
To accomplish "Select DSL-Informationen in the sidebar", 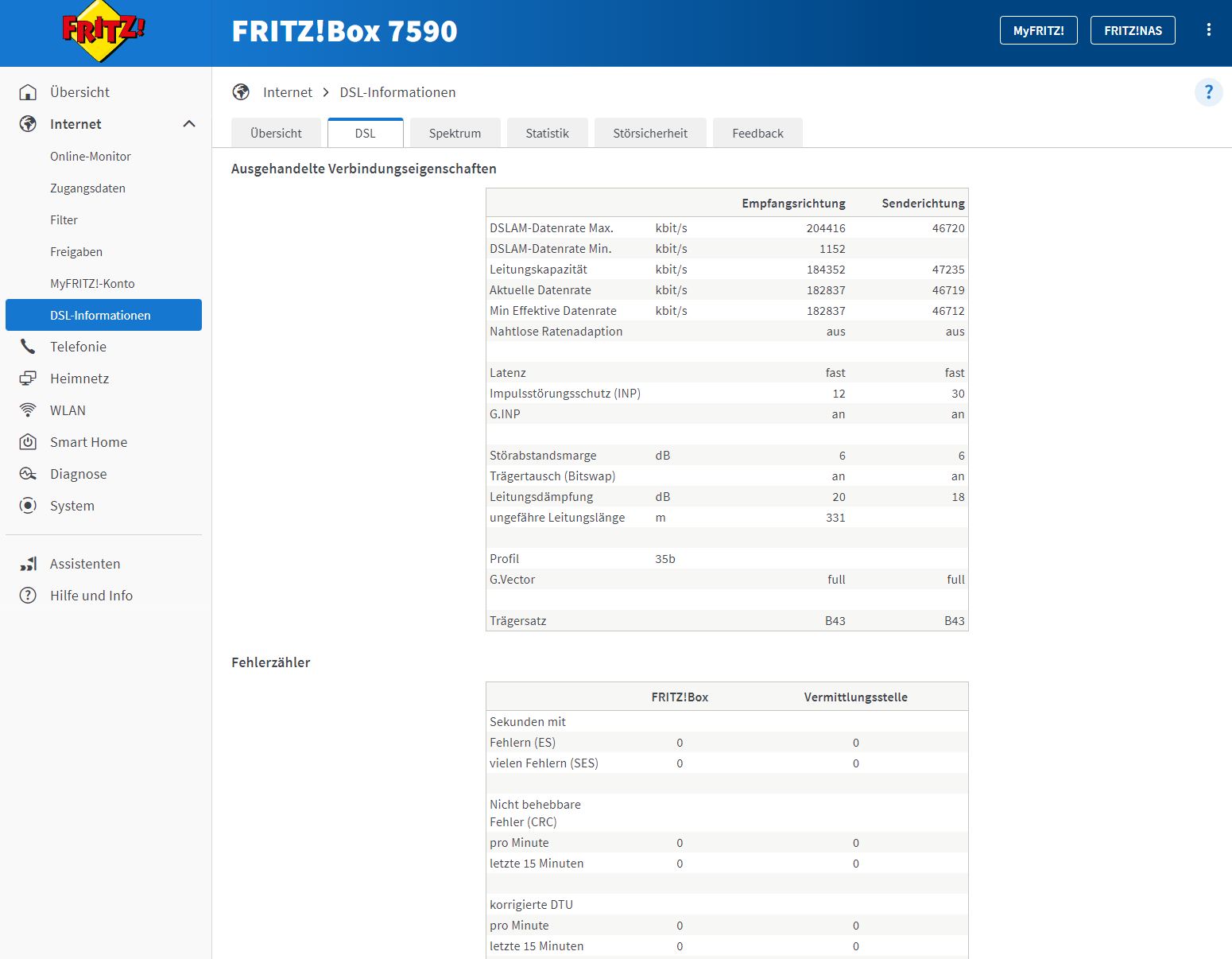I will click(x=103, y=315).
